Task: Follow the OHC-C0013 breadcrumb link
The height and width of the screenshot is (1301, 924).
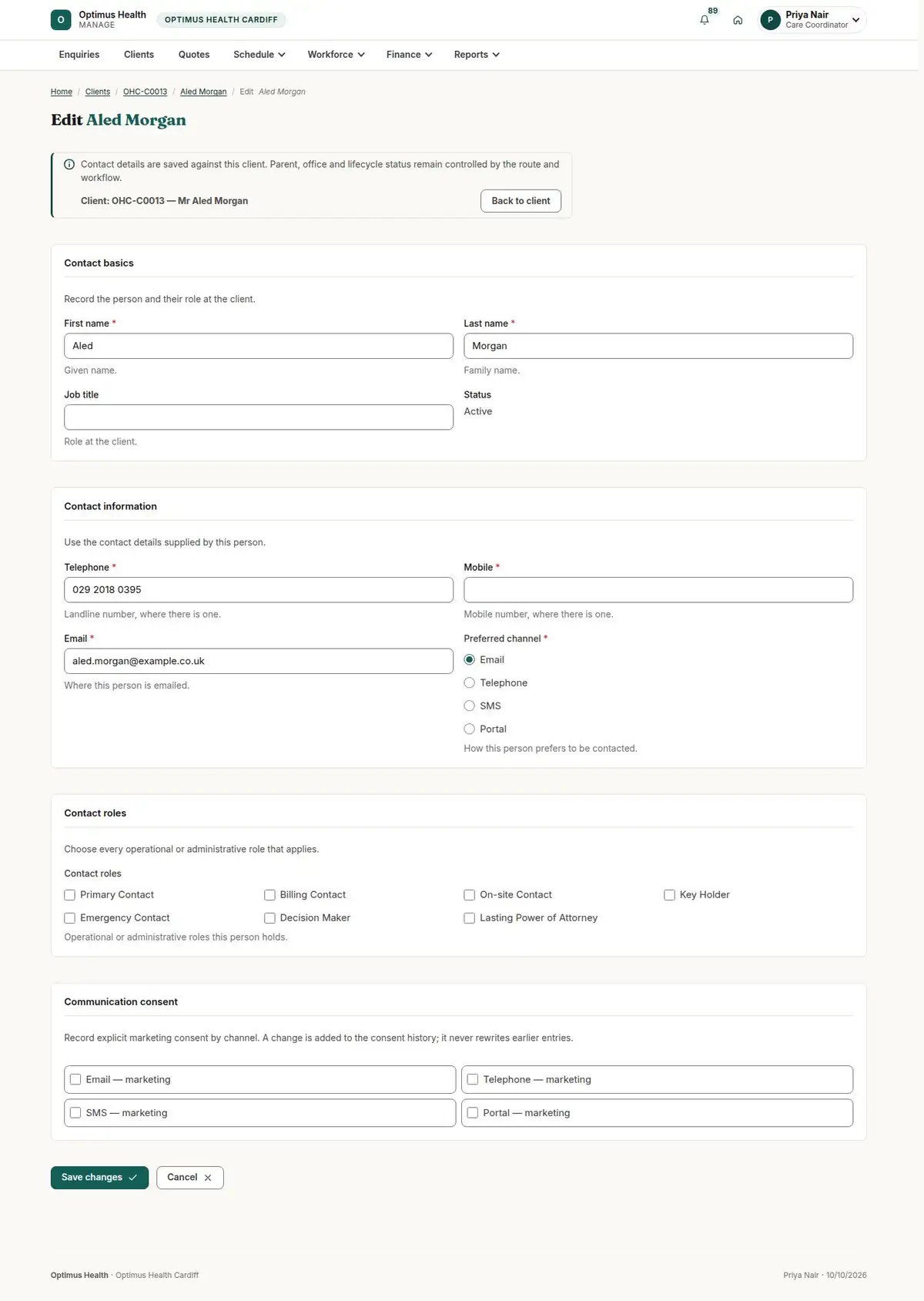Action: pos(145,92)
